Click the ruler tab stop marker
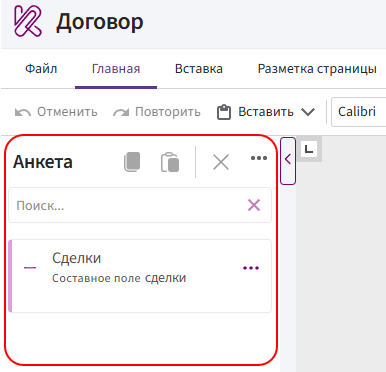The height and width of the screenshot is (372, 386). 309,149
